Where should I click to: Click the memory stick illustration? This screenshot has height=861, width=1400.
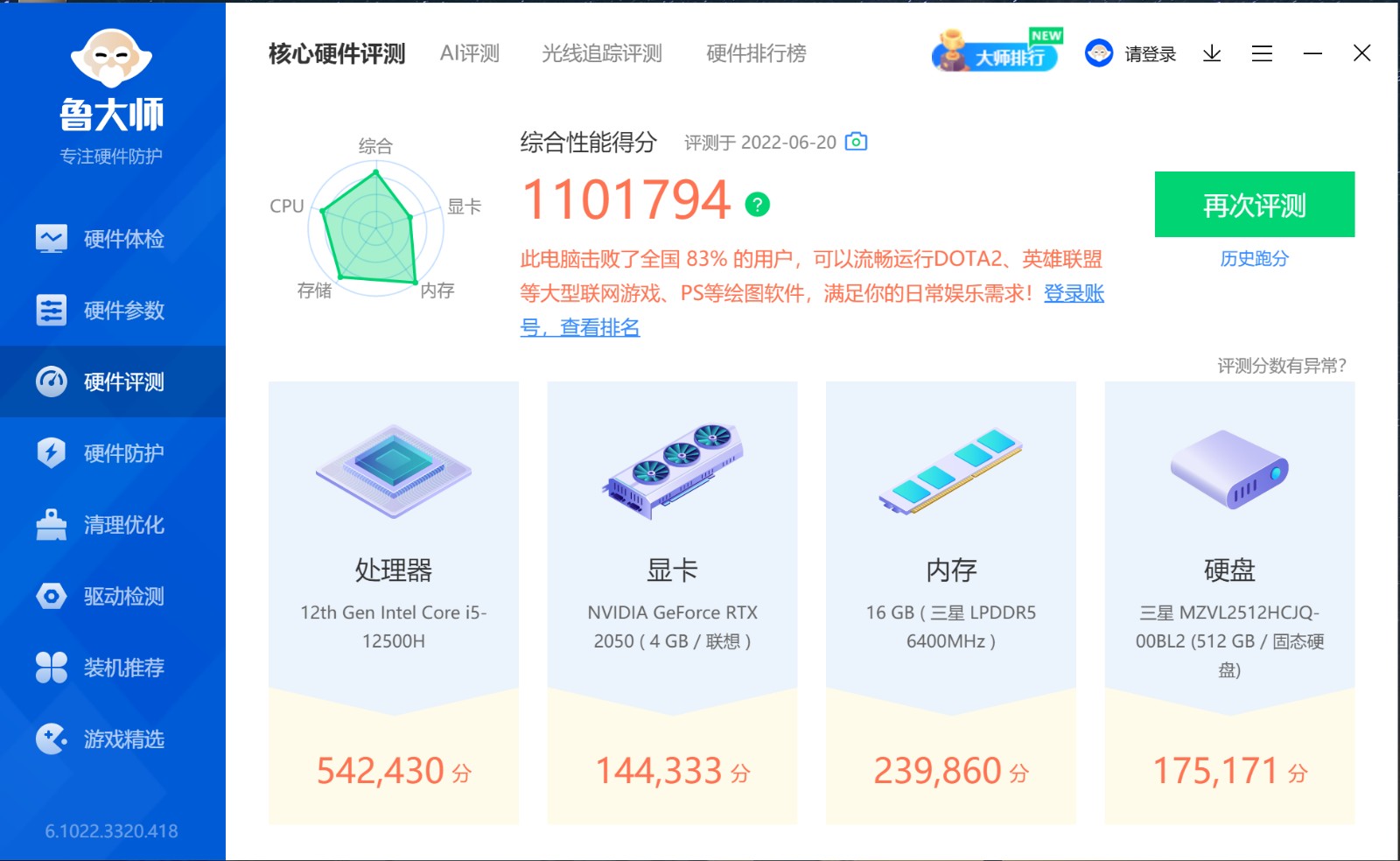(951, 471)
